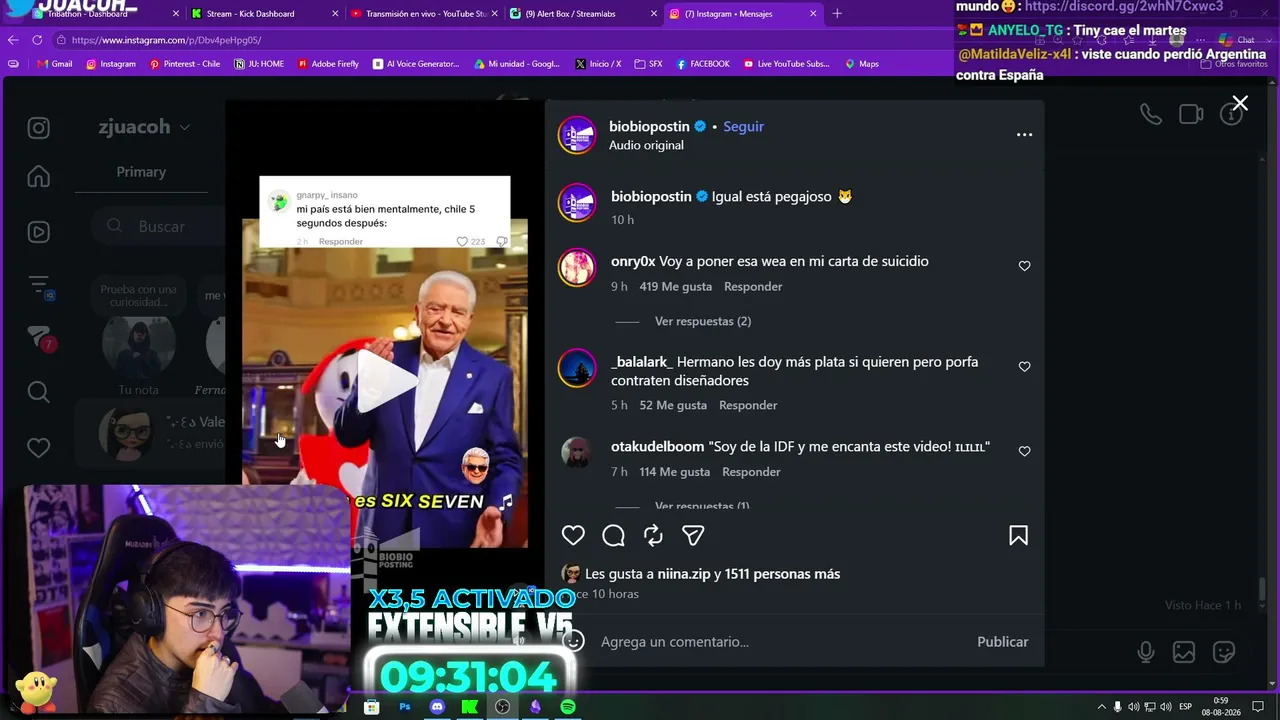Like the post with the heart icon
This screenshot has height=720, width=1280.
573,535
